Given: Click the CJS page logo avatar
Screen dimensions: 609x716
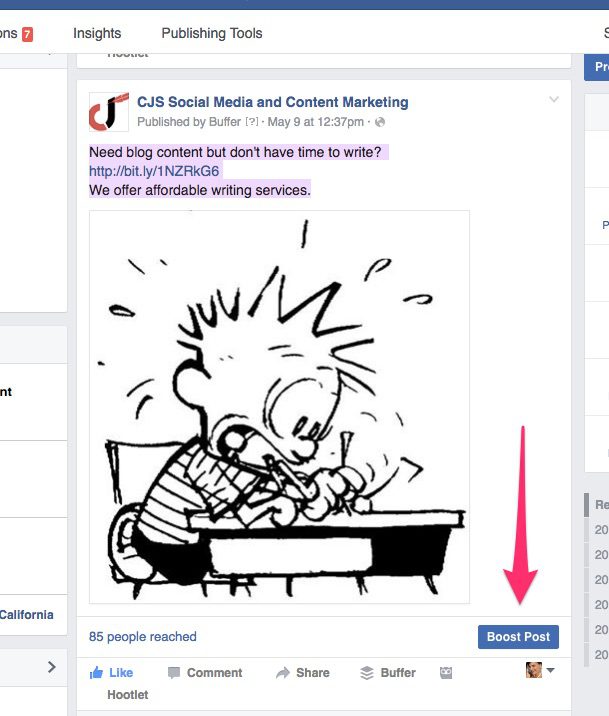Looking at the screenshot, I should 109,112.
